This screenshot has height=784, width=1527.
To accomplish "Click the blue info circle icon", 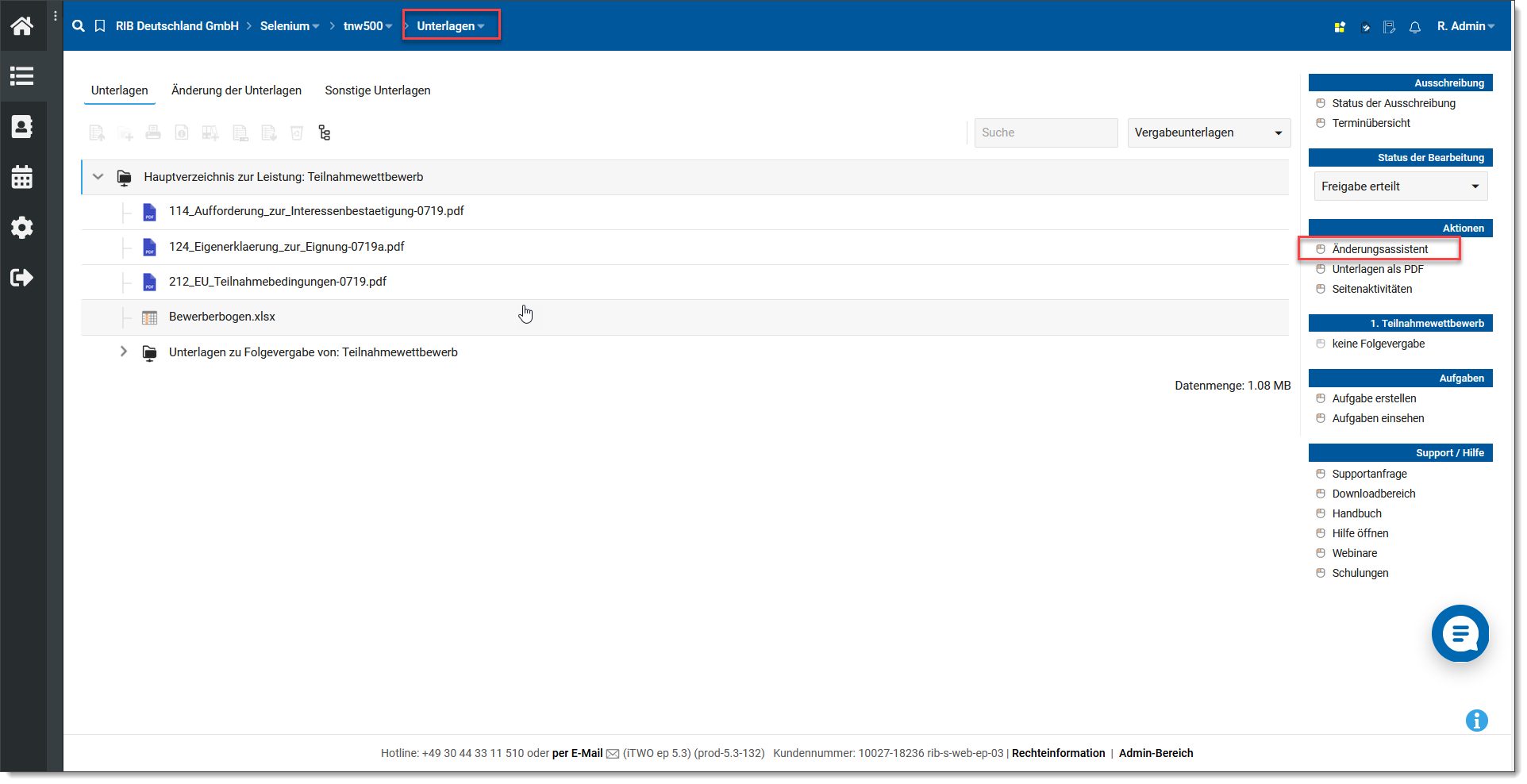I will (x=1476, y=721).
